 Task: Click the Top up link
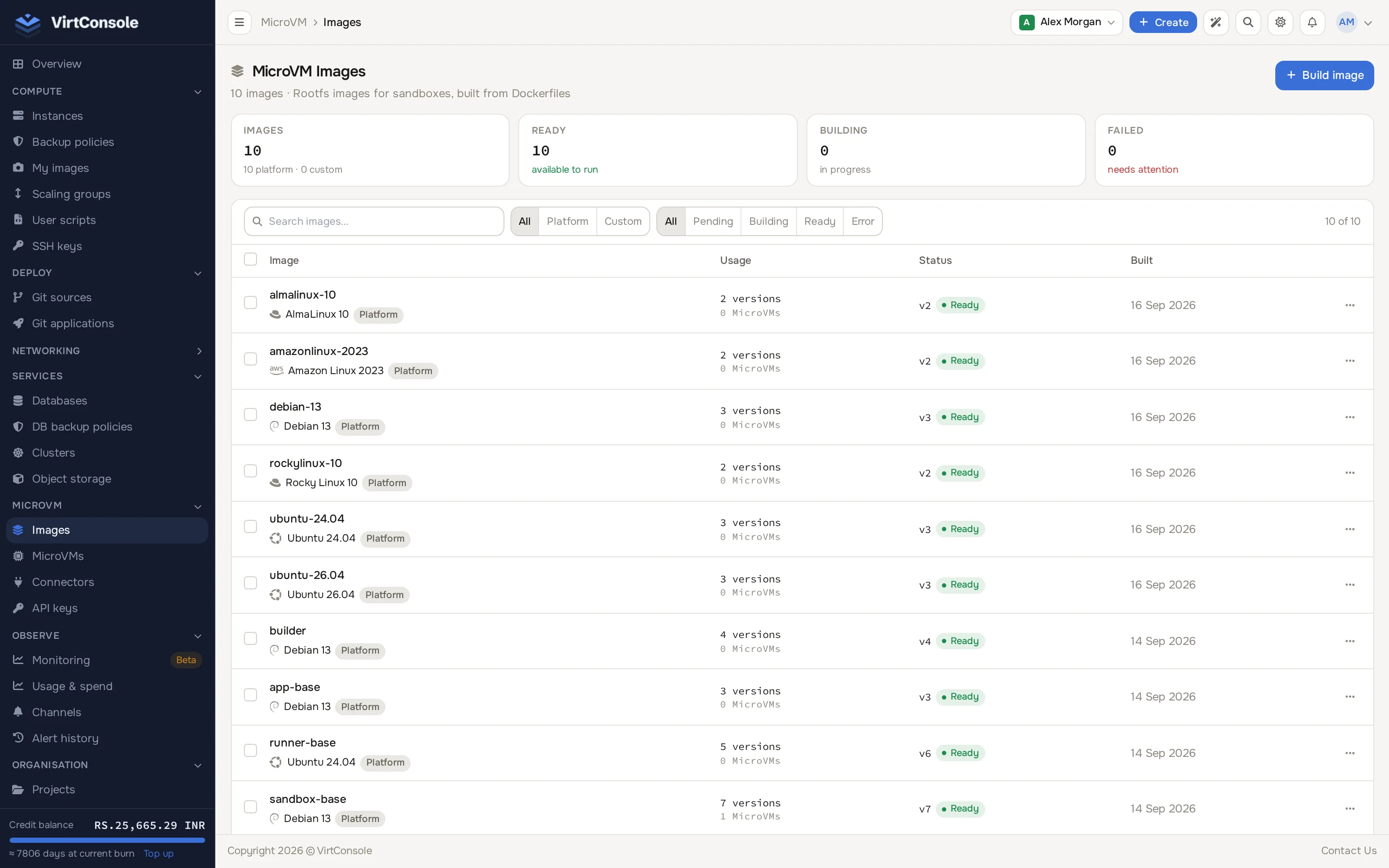158,854
